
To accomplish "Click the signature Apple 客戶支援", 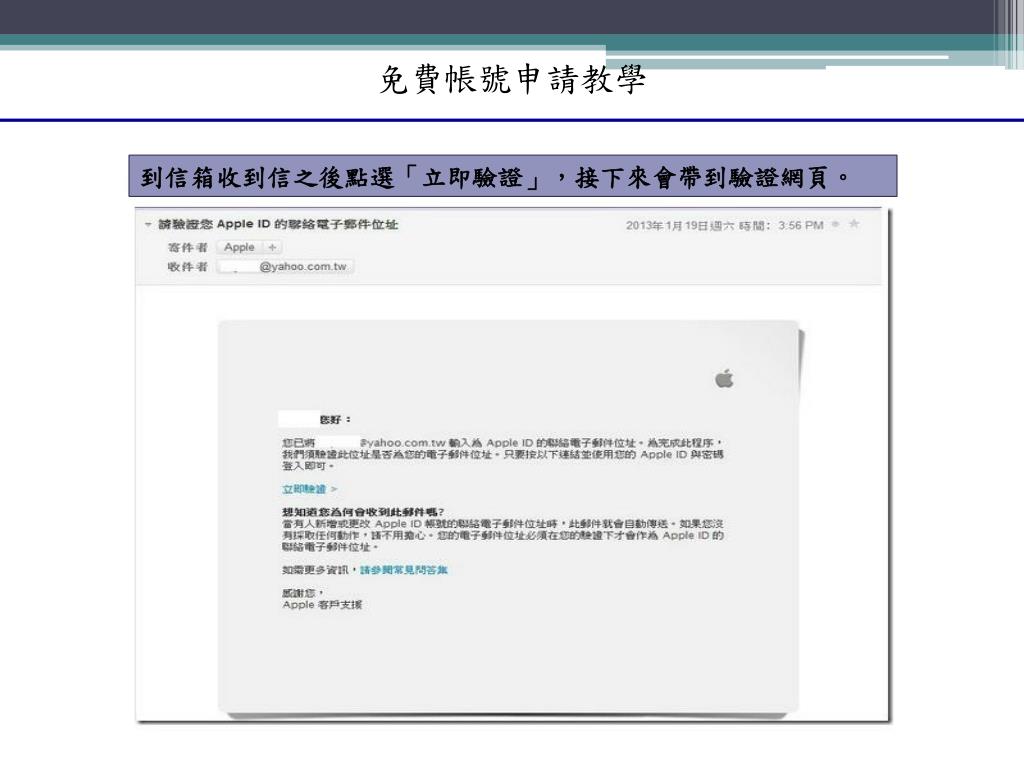I will 322,605.
